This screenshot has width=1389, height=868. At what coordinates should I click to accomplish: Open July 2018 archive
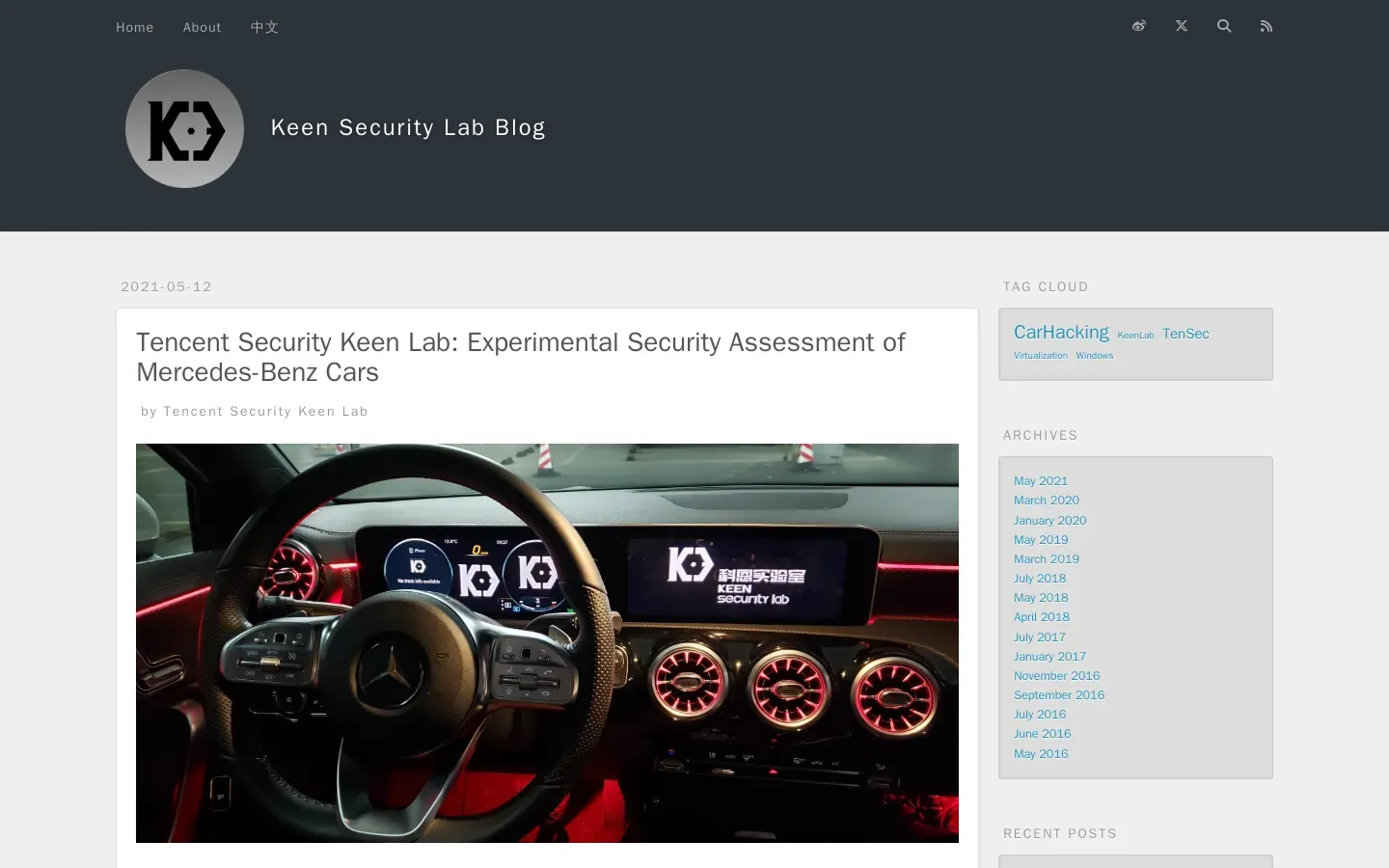[1040, 579]
